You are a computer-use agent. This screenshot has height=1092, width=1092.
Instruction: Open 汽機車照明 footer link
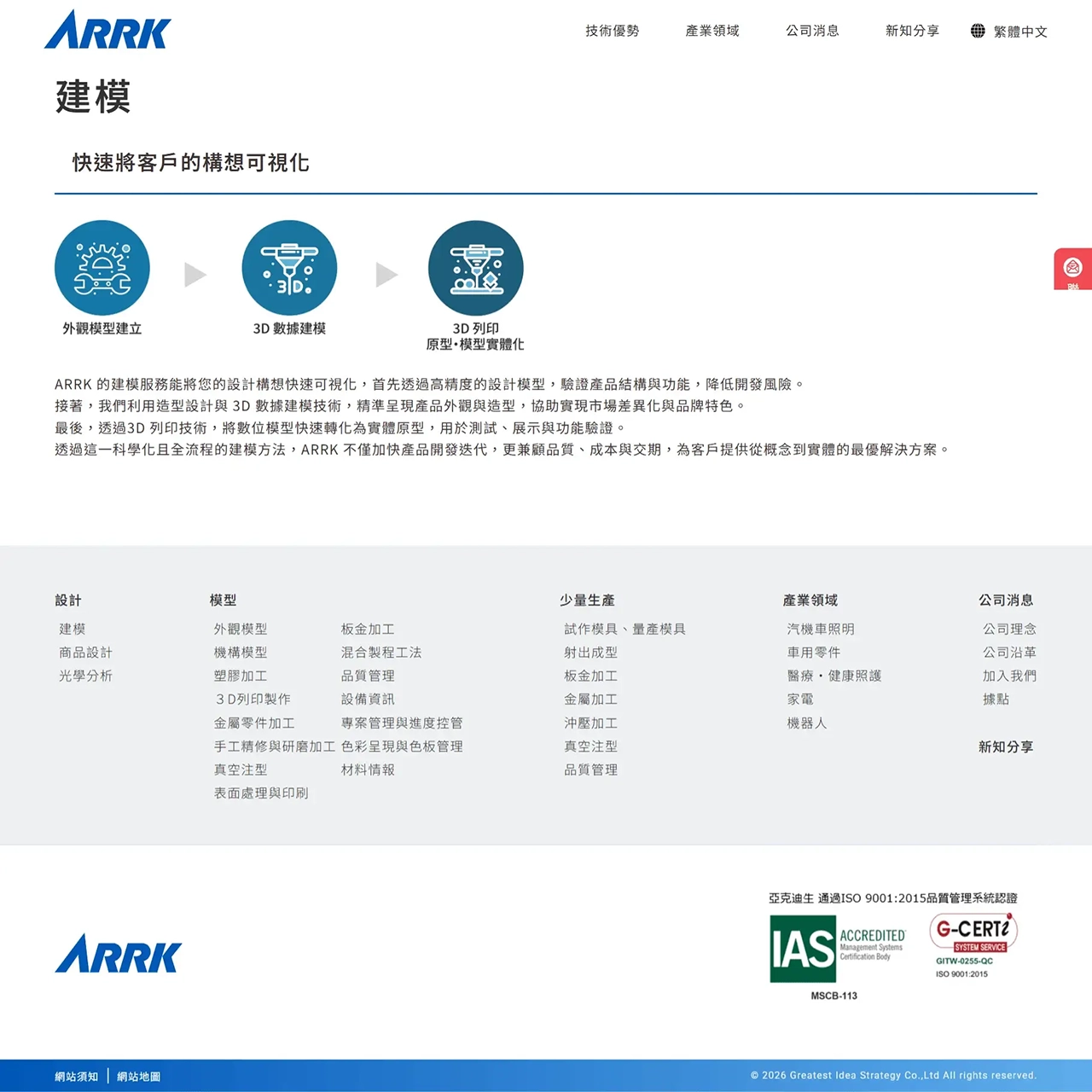[821, 629]
